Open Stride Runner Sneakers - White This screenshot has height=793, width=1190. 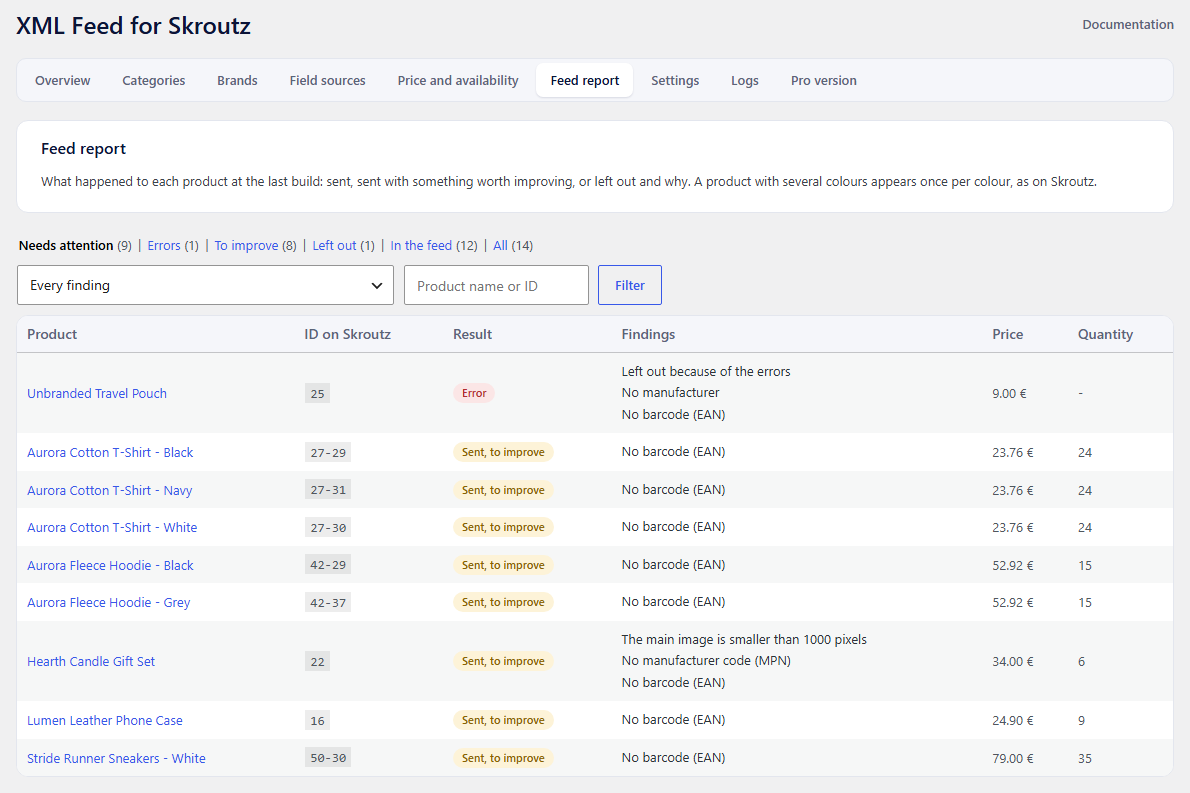[116, 758]
